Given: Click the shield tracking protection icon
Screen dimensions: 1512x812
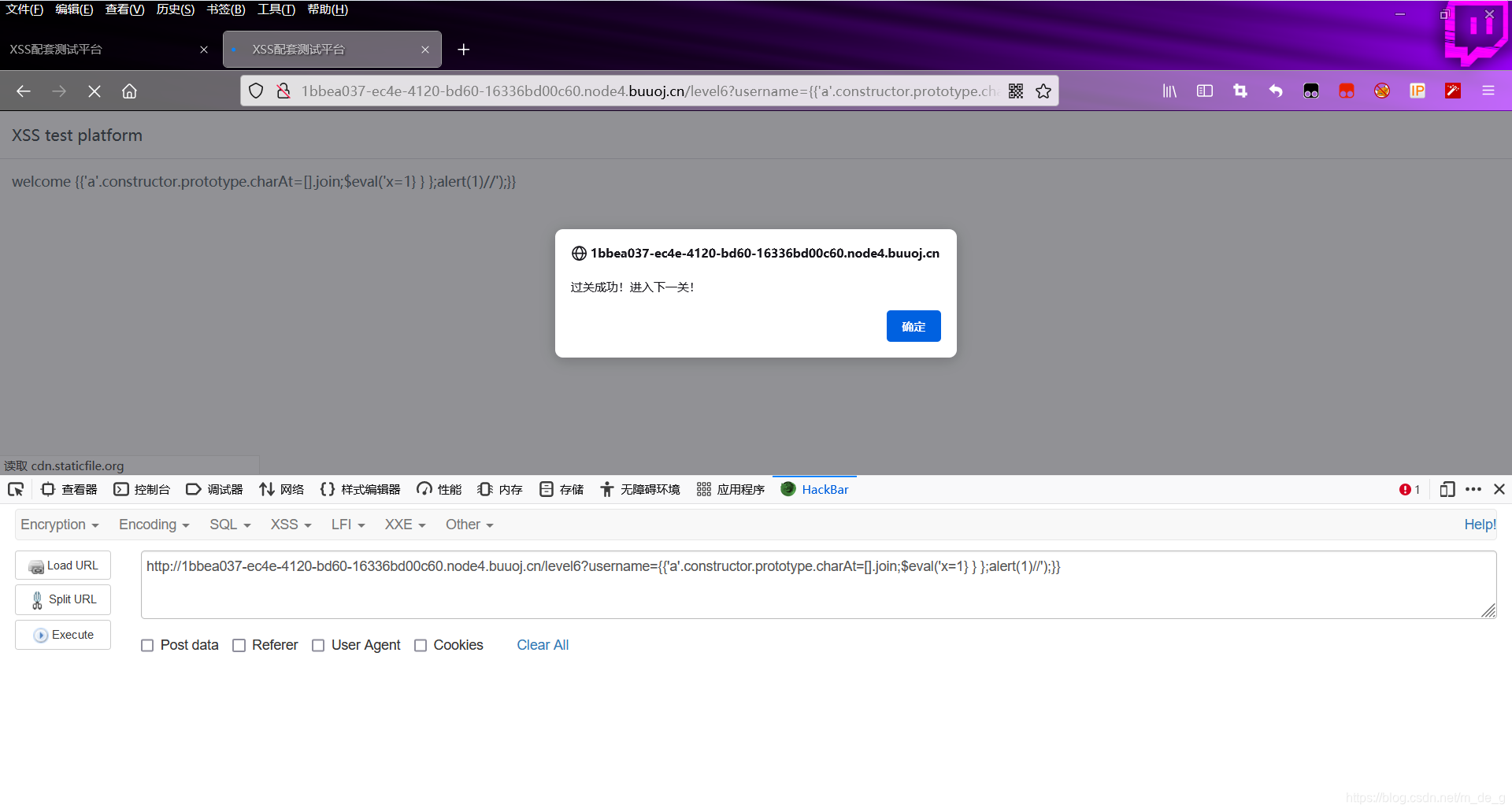Looking at the screenshot, I should 256,91.
